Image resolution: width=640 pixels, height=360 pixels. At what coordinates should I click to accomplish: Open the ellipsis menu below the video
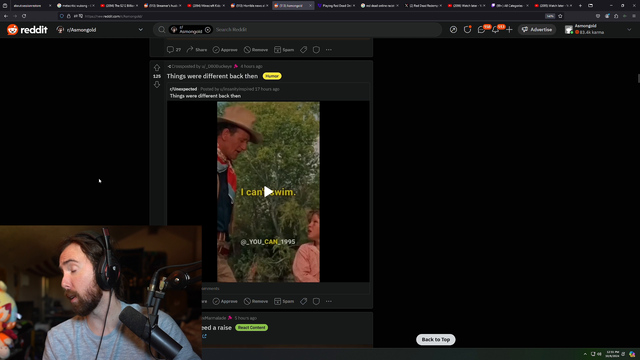click(329, 302)
